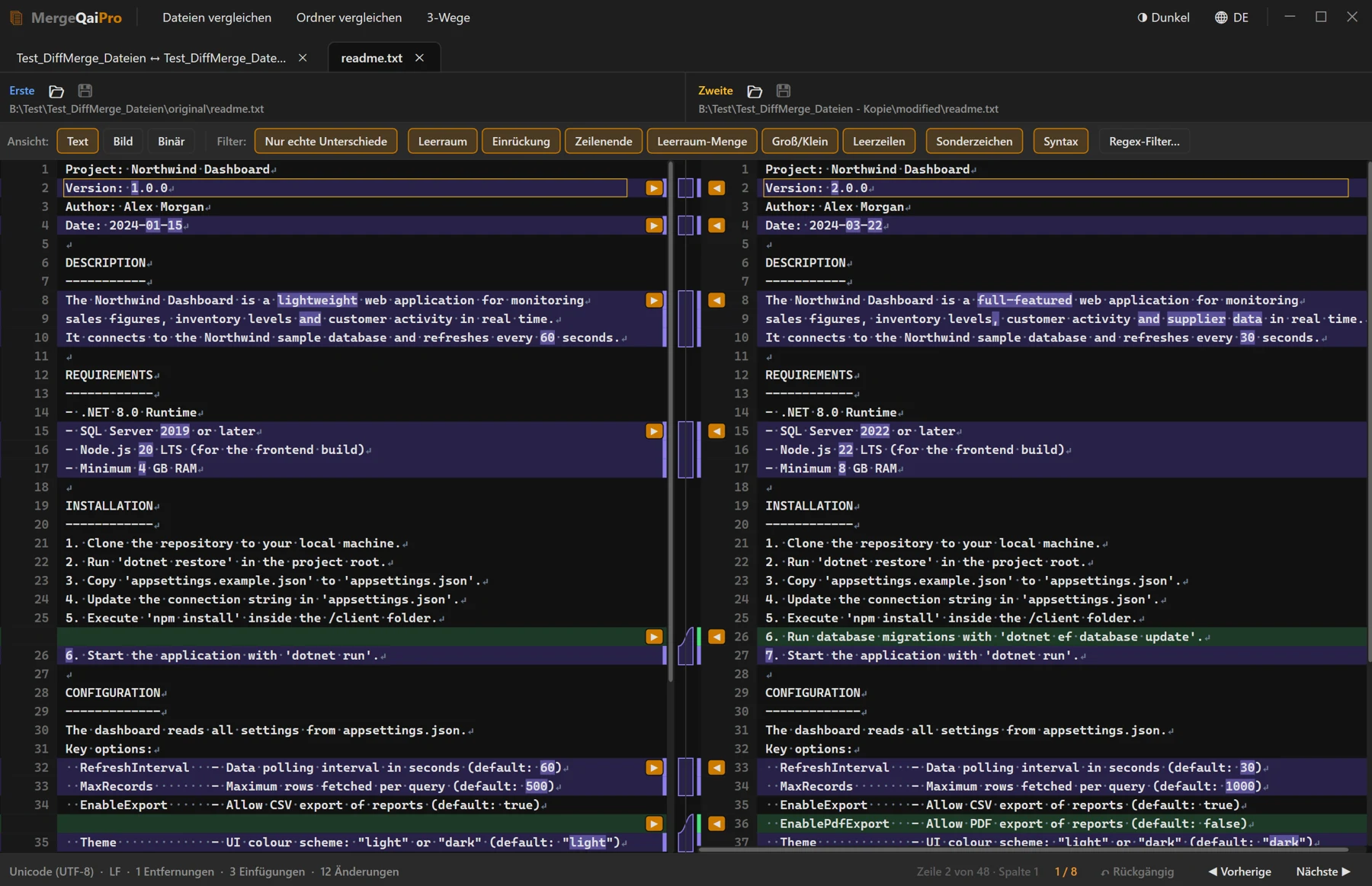Save icon for the Erste pane
Viewport: 1372px width, 886px height.
(85, 91)
